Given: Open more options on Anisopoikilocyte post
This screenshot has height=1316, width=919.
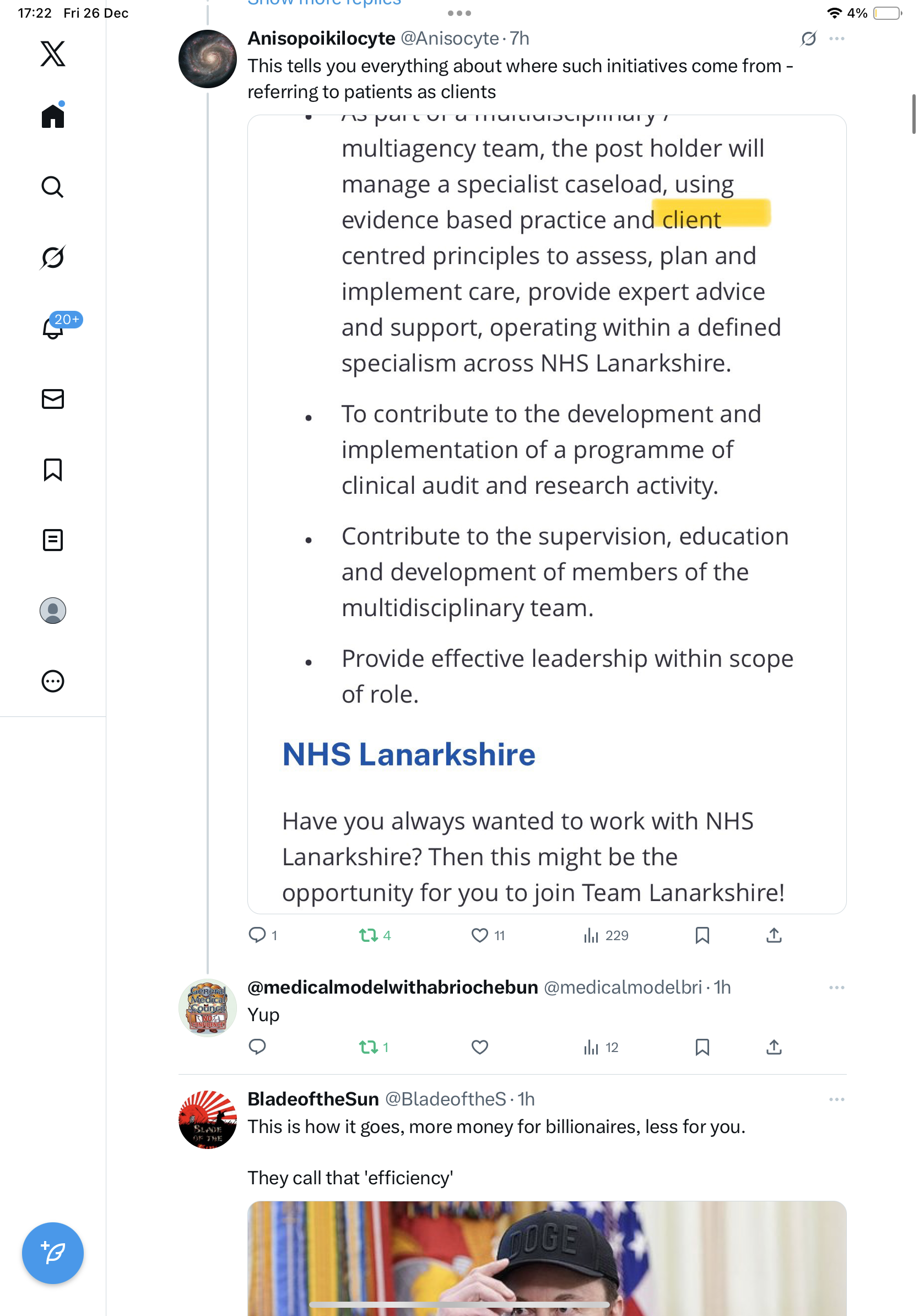Looking at the screenshot, I should pos(836,39).
